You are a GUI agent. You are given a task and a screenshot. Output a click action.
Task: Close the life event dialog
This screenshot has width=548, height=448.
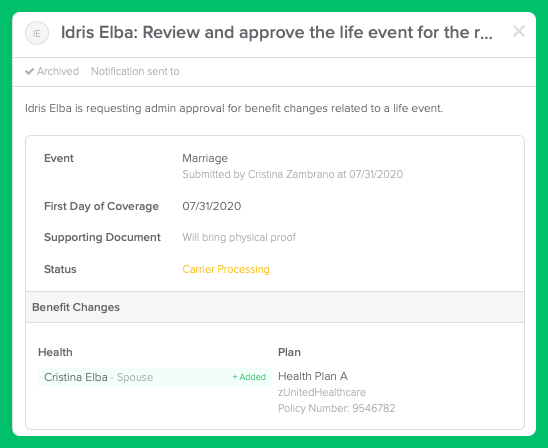(519, 31)
